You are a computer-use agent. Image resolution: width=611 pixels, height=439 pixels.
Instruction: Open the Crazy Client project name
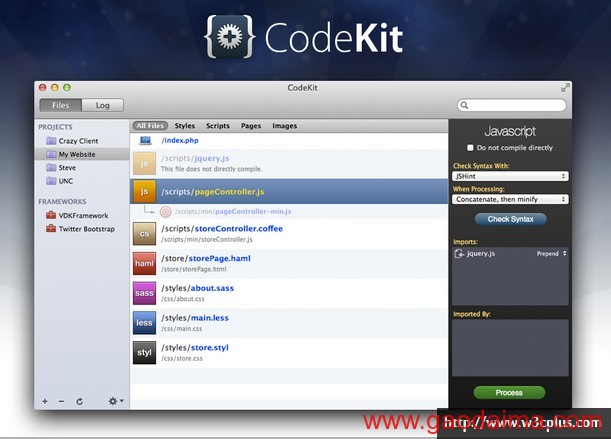pyautogui.click(x=78, y=141)
